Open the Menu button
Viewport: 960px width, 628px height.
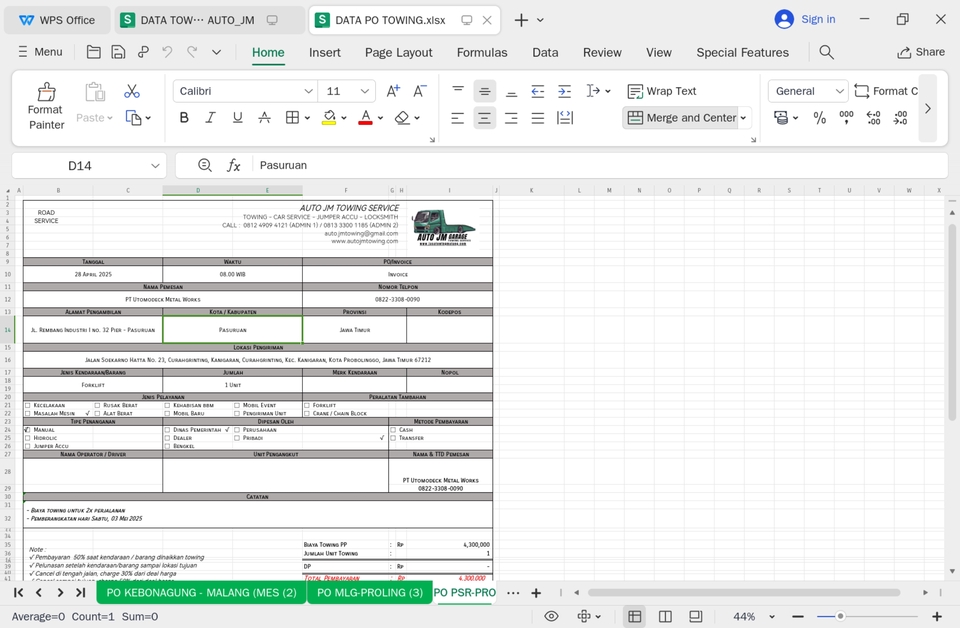click(40, 52)
